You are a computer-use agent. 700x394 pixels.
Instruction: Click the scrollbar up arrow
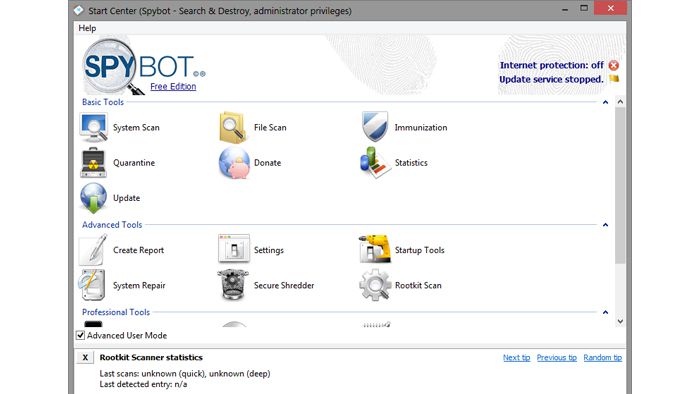(x=620, y=102)
